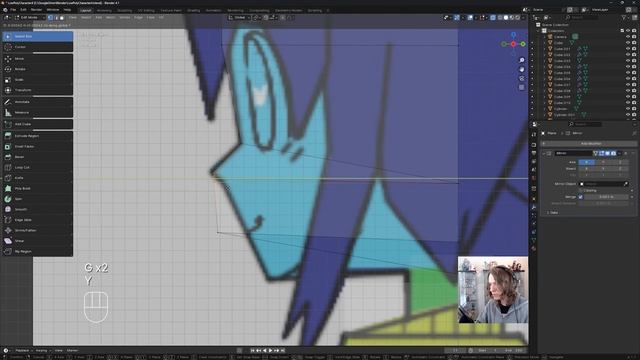Select the Move tool
This screenshot has width=640, height=360.
pyautogui.click(x=38, y=59)
